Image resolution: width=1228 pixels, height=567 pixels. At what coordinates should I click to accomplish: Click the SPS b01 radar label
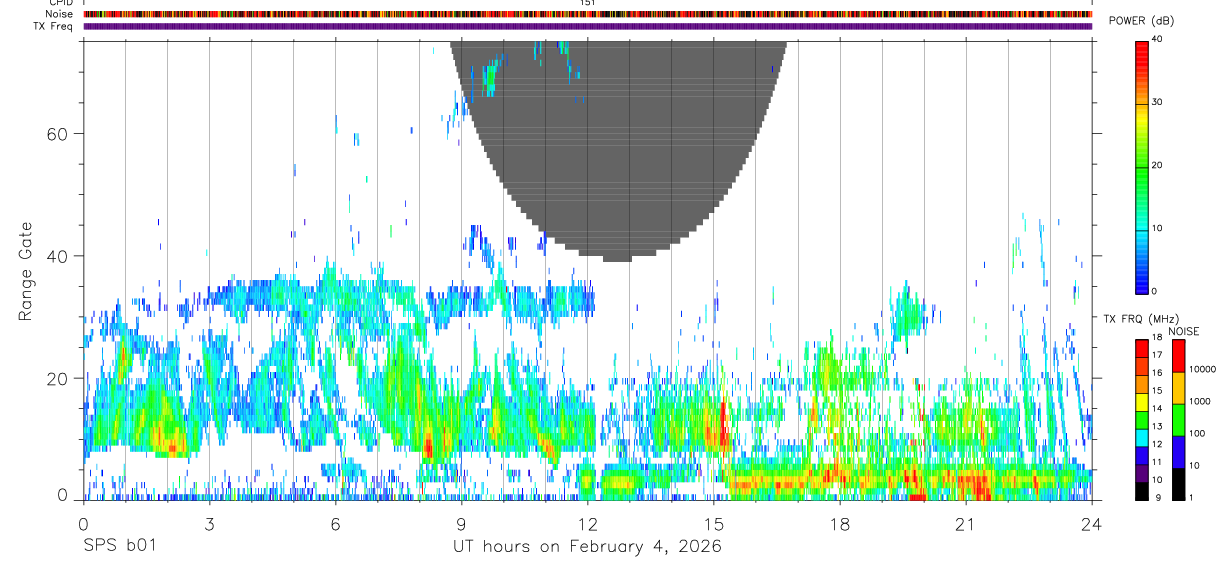click(119, 546)
